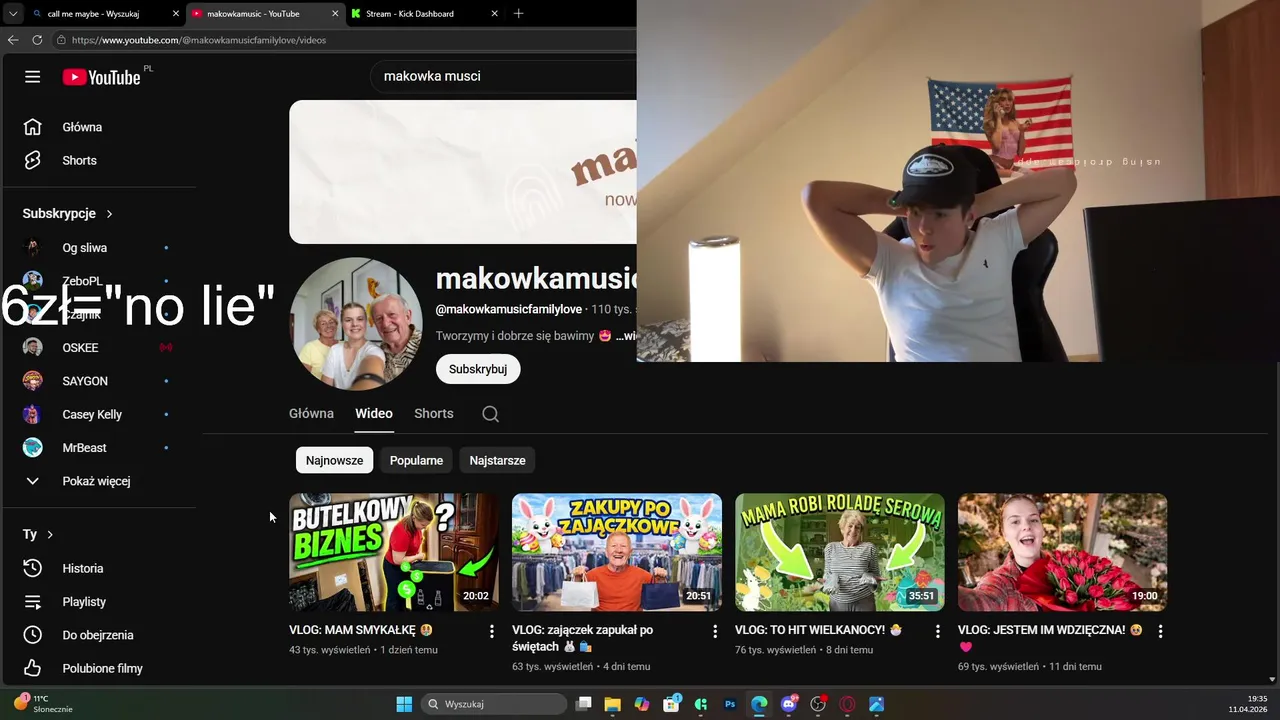
Task: Open Discord from the taskbar
Action: pos(789,704)
